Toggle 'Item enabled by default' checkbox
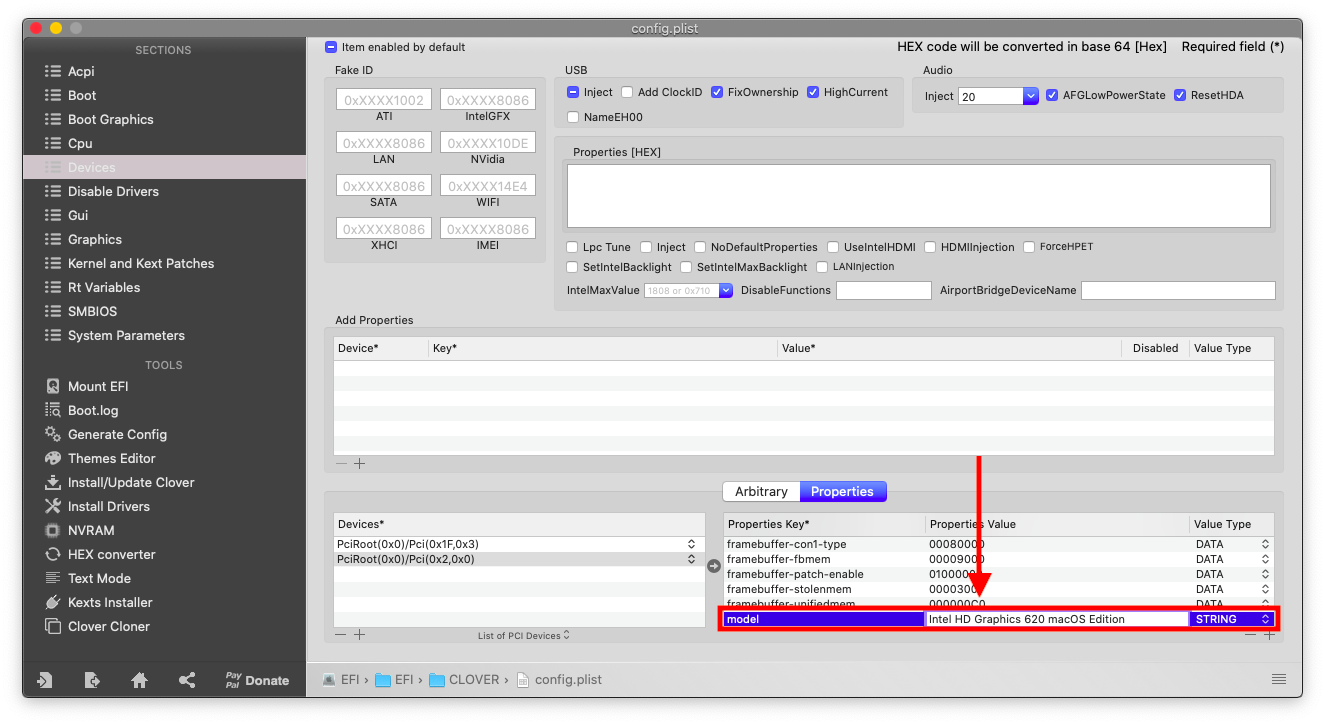This screenshot has height=724, width=1325. (x=331, y=47)
